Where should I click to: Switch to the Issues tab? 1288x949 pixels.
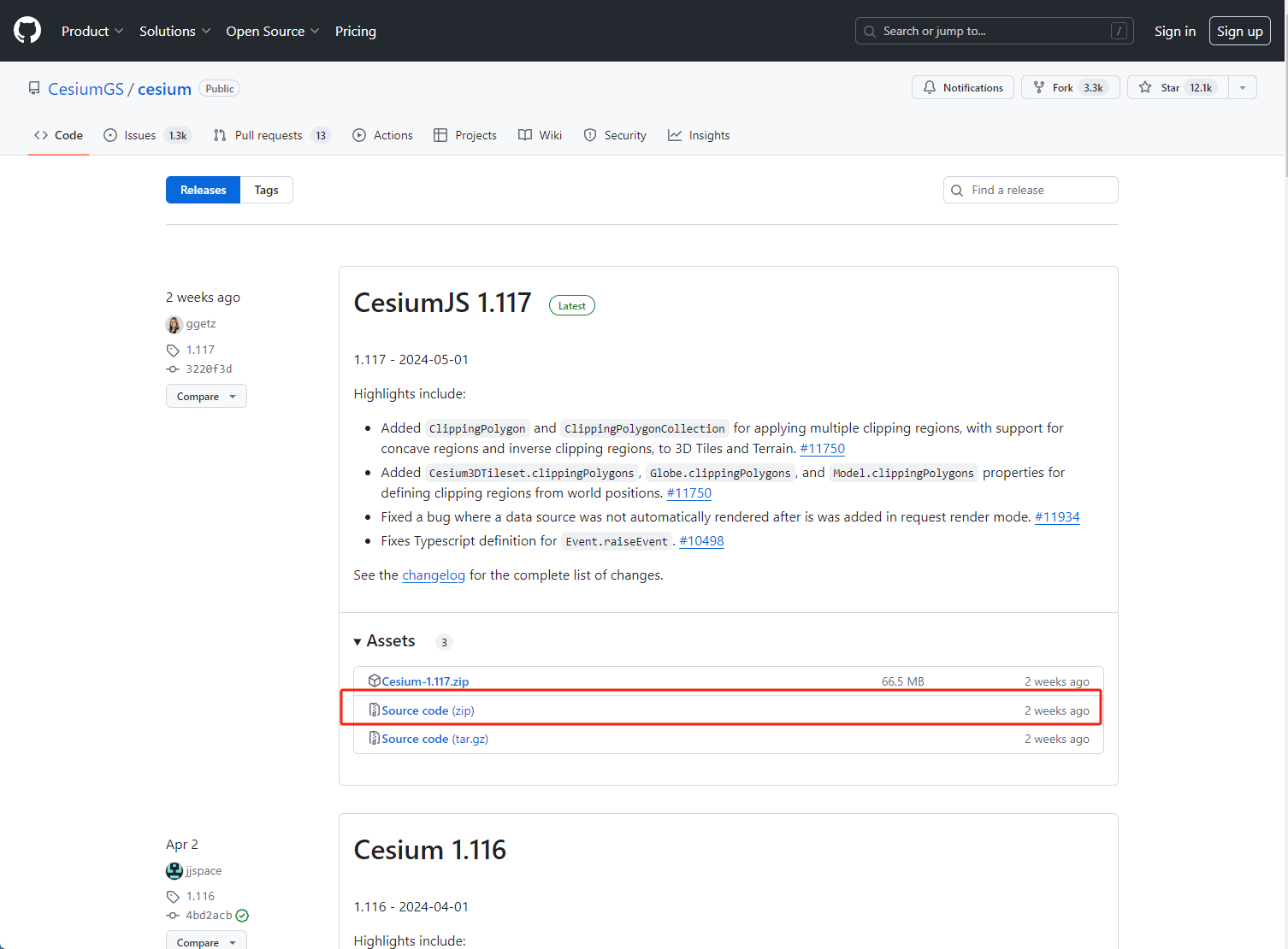(x=147, y=135)
